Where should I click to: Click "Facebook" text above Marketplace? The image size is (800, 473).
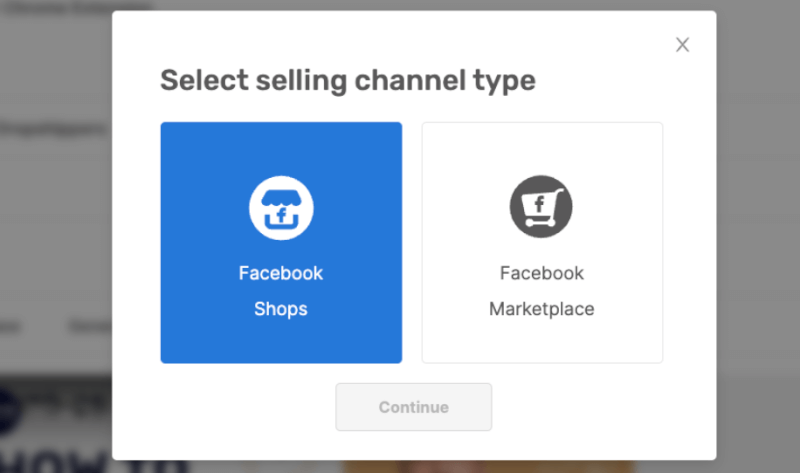(x=541, y=273)
